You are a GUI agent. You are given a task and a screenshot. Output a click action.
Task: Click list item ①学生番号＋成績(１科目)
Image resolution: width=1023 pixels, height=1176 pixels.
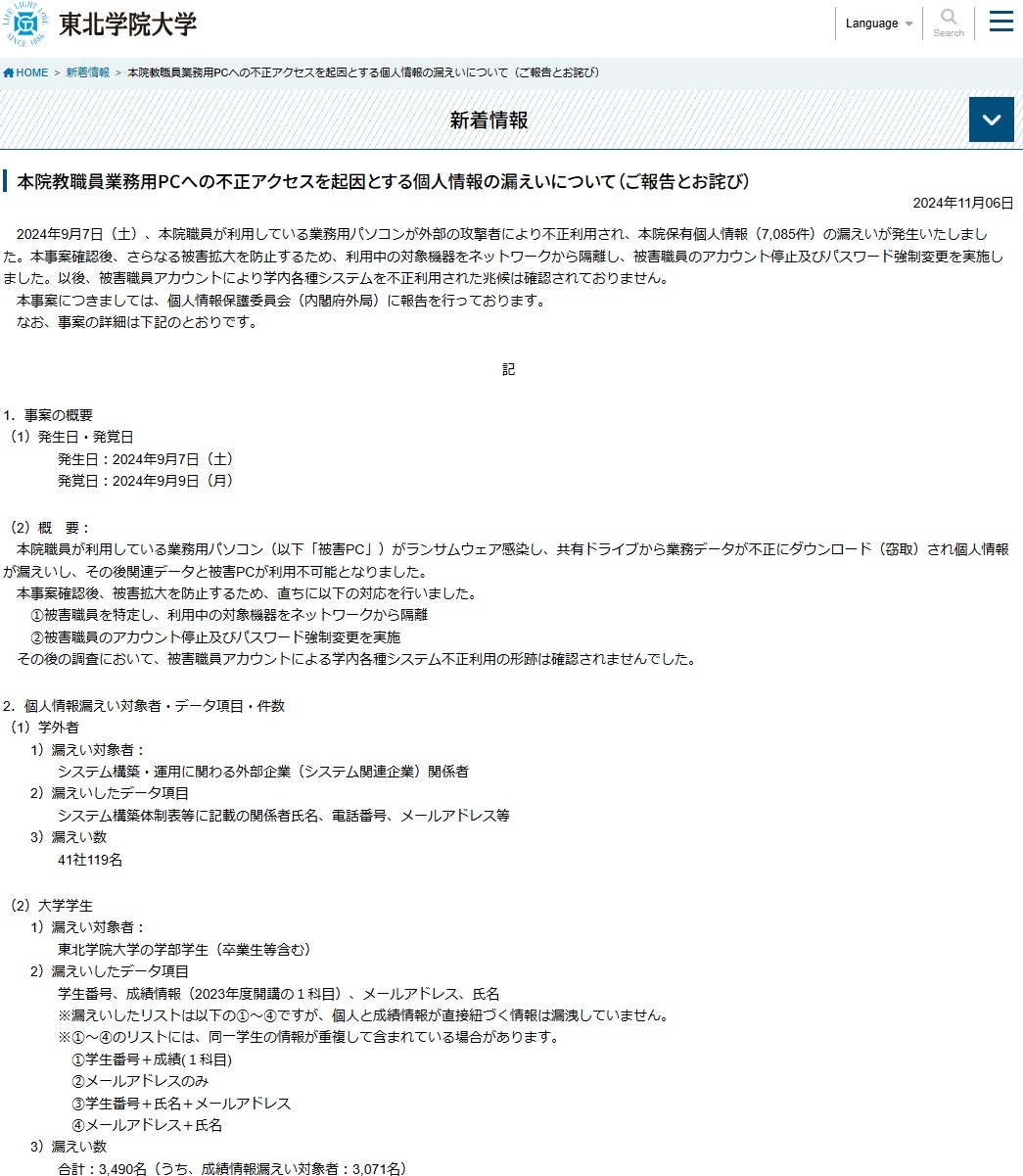(152, 1059)
